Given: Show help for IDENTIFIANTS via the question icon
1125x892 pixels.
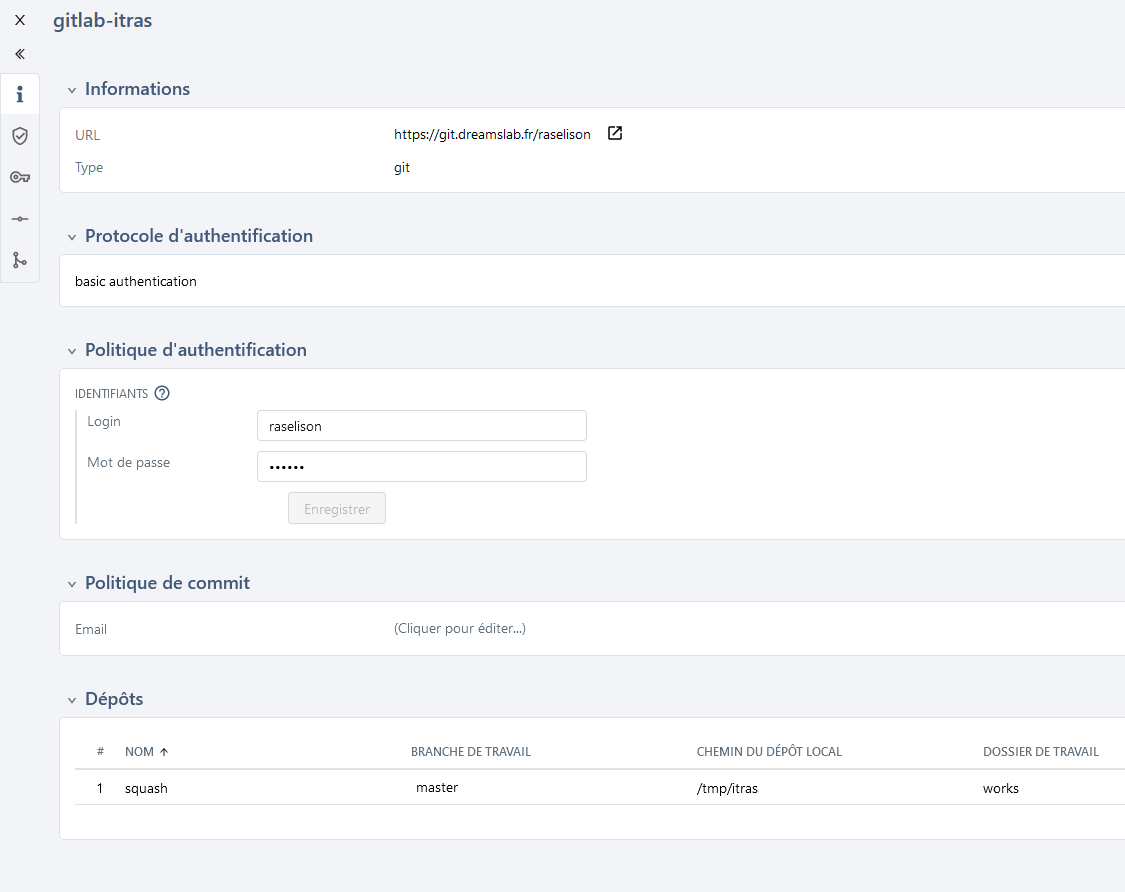Looking at the screenshot, I should [162, 393].
